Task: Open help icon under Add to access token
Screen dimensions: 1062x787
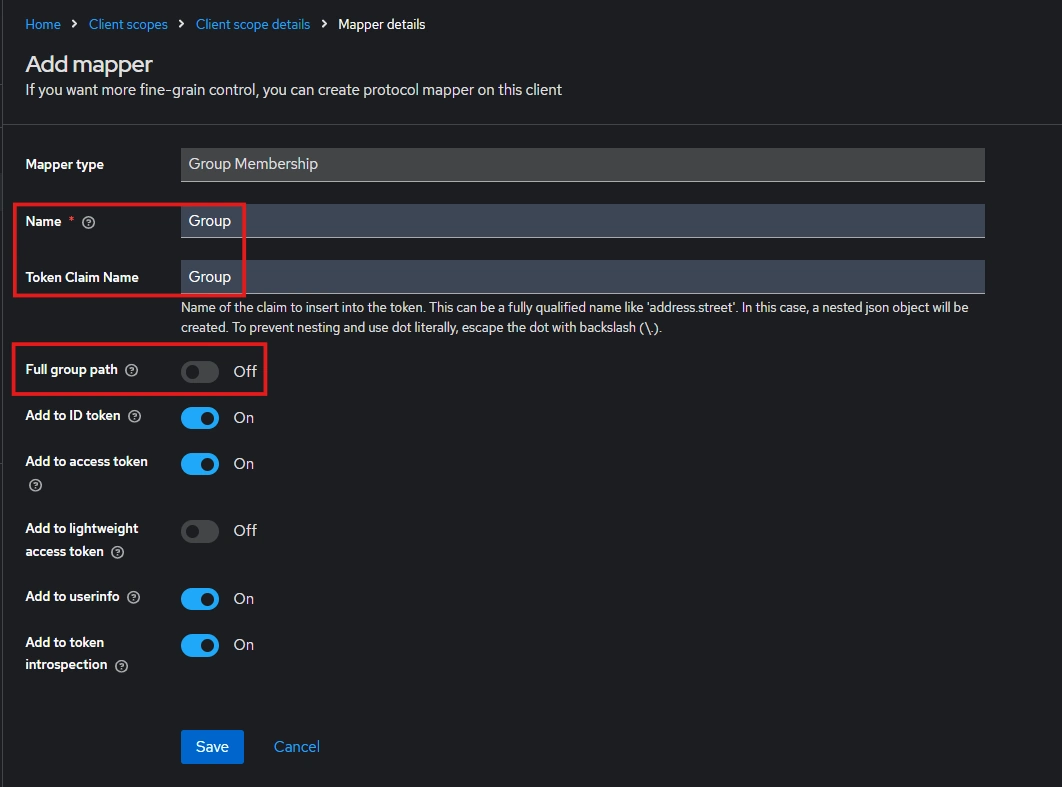Action: [x=35, y=485]
